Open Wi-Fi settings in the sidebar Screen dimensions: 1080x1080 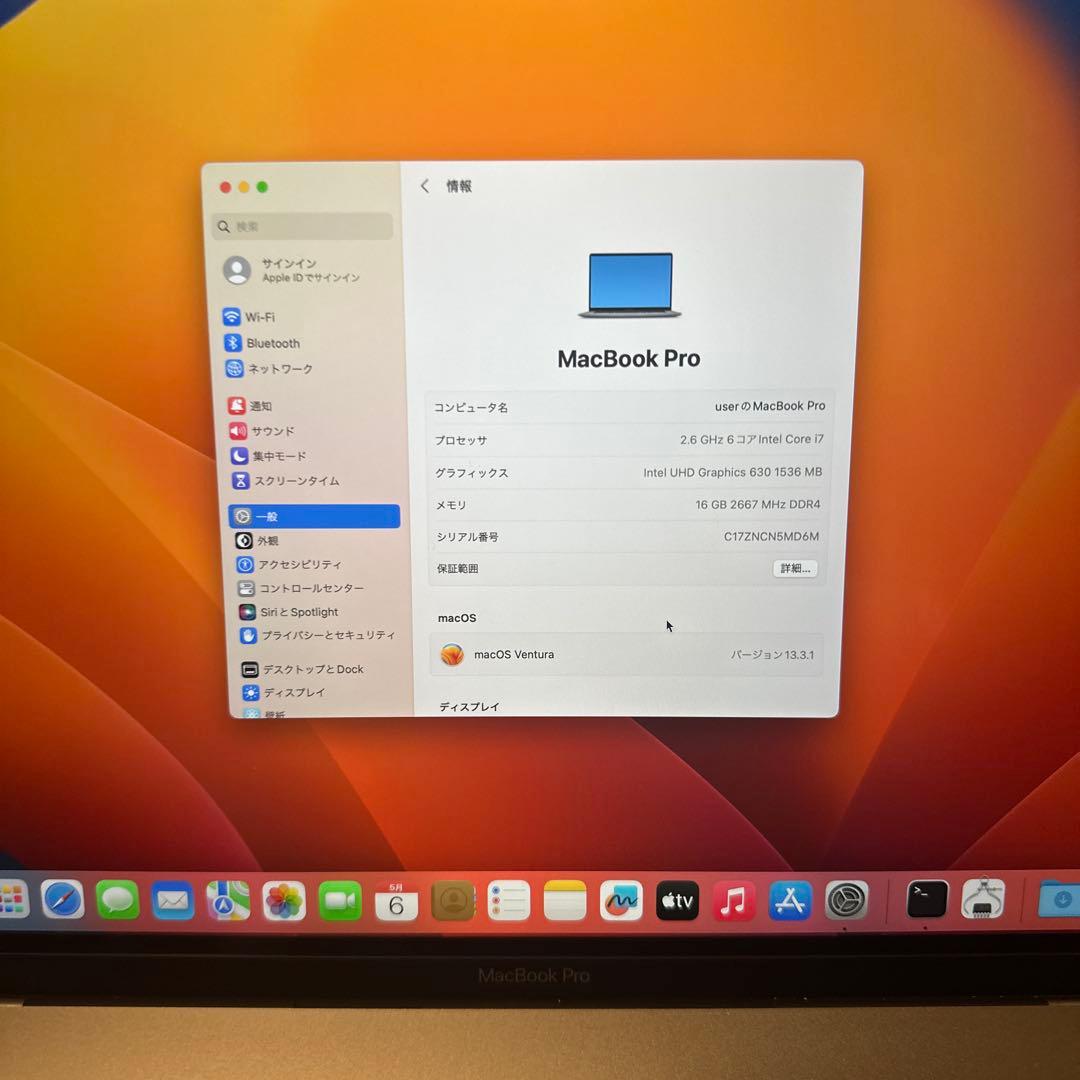pyautogui.click(x=262, y=317)
